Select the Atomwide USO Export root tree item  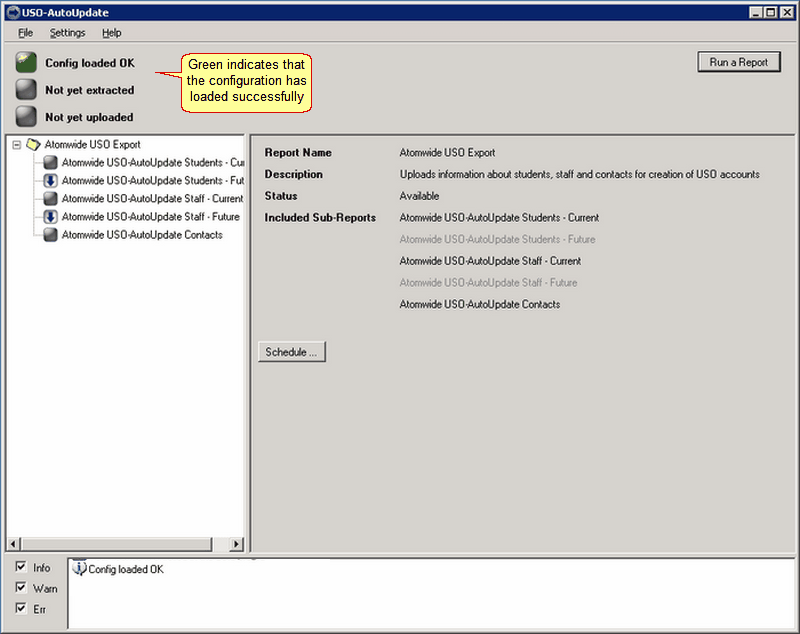pos(92,144)
